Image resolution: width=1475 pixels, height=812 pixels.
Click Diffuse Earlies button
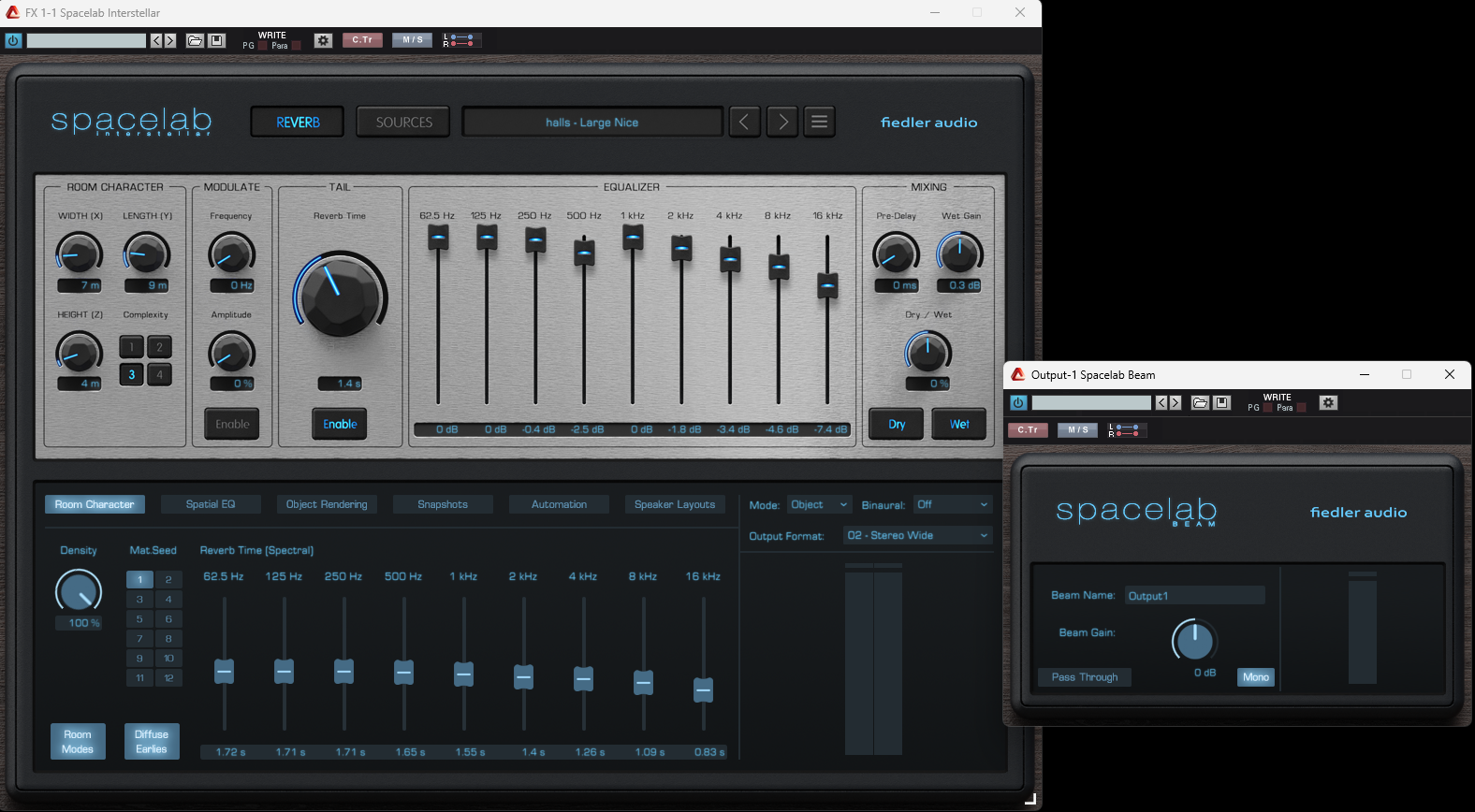pos(152,741)
